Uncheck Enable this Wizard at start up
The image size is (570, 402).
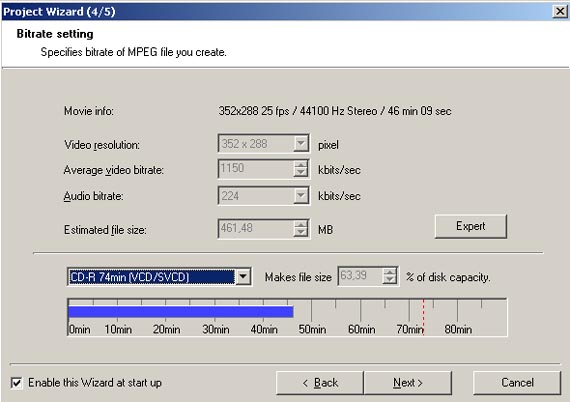(x=16, y=383)
